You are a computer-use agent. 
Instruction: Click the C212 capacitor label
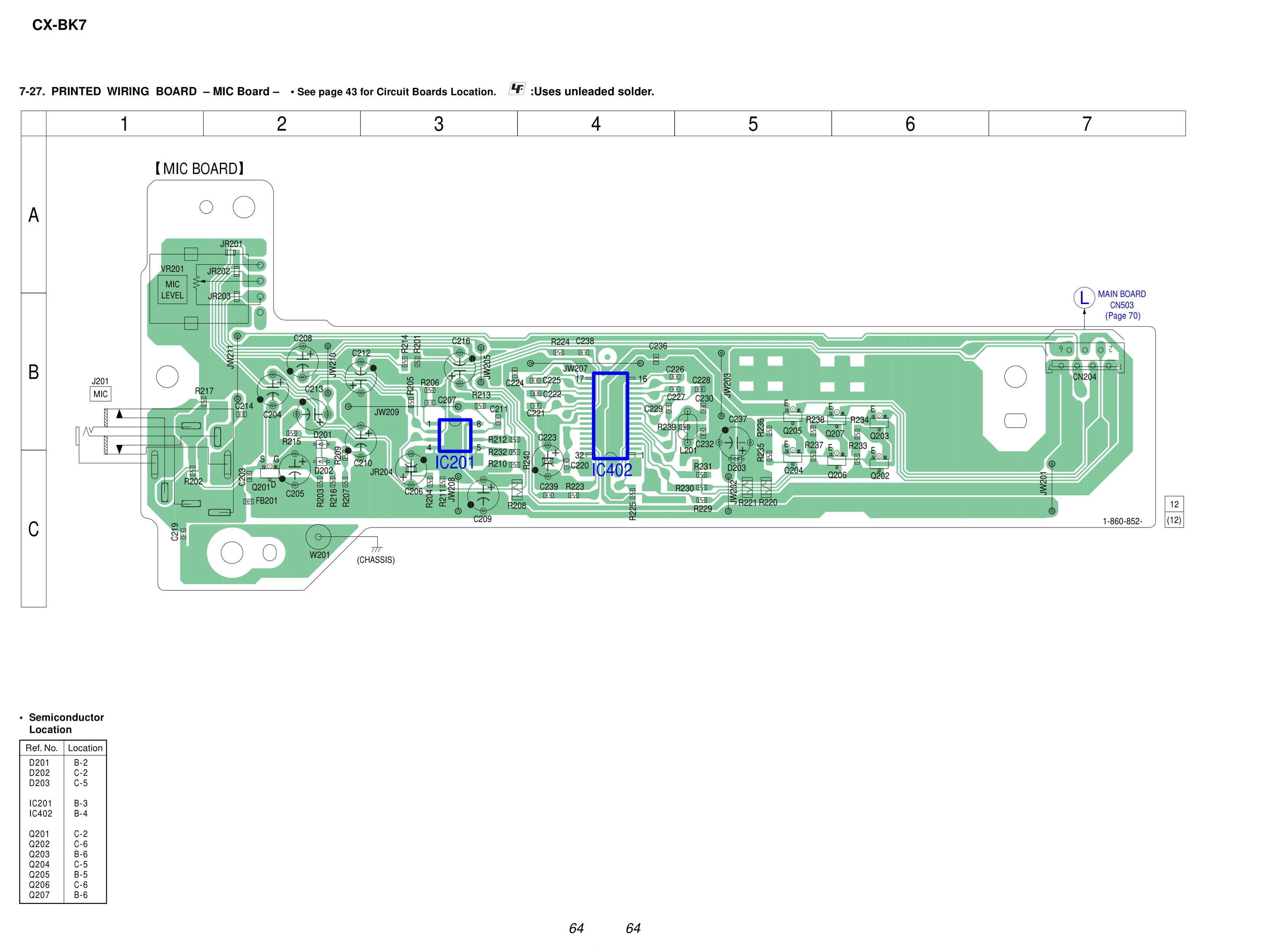click(x=361, y=353)
